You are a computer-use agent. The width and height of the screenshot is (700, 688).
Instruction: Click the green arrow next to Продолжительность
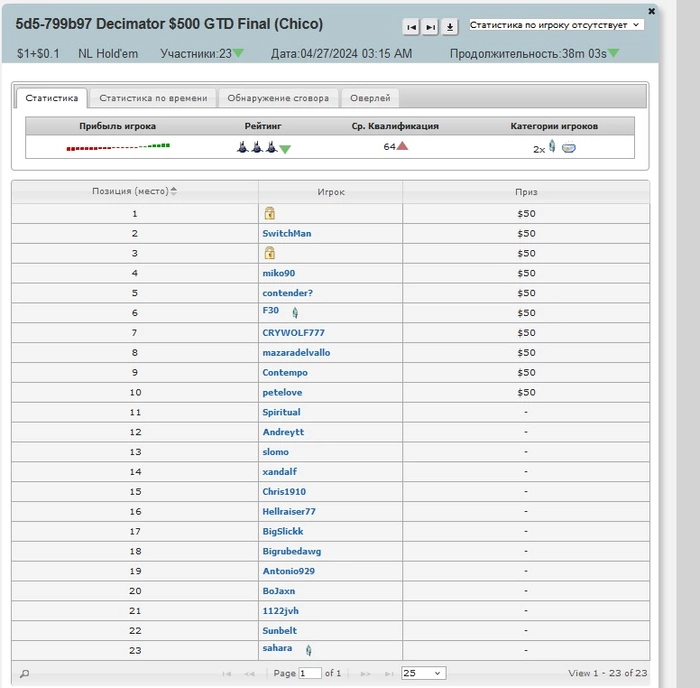[613, 54]
